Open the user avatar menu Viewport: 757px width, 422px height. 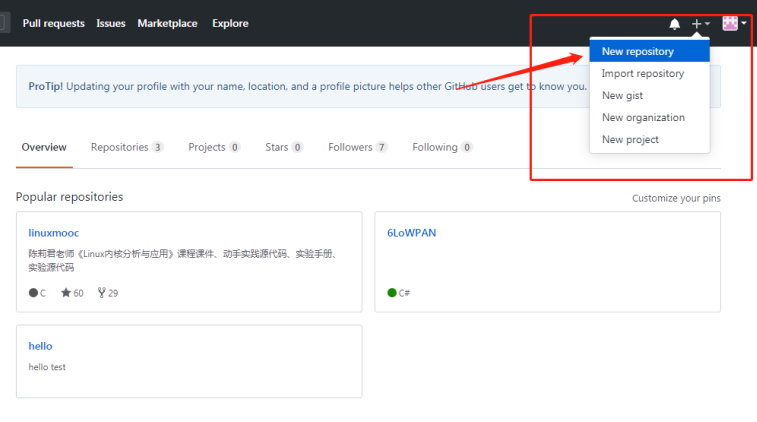[734, 23]
